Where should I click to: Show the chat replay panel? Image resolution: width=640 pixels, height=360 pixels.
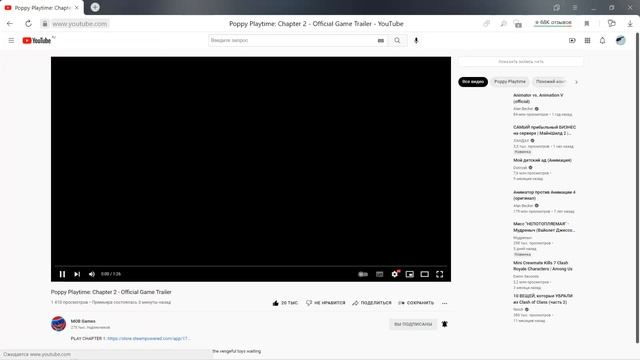(x=521, y=62)
